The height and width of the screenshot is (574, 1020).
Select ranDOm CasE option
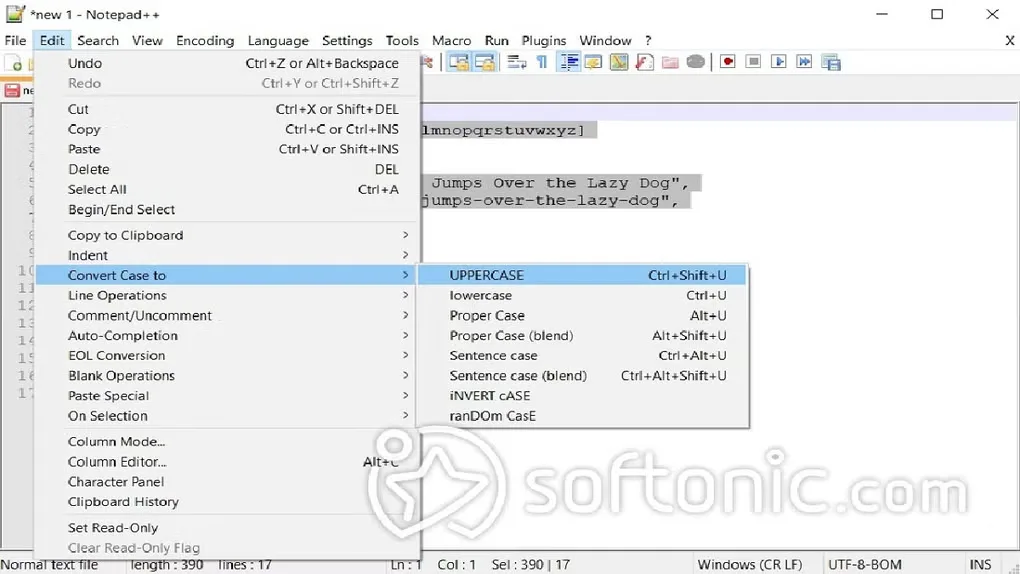point(583,416)
